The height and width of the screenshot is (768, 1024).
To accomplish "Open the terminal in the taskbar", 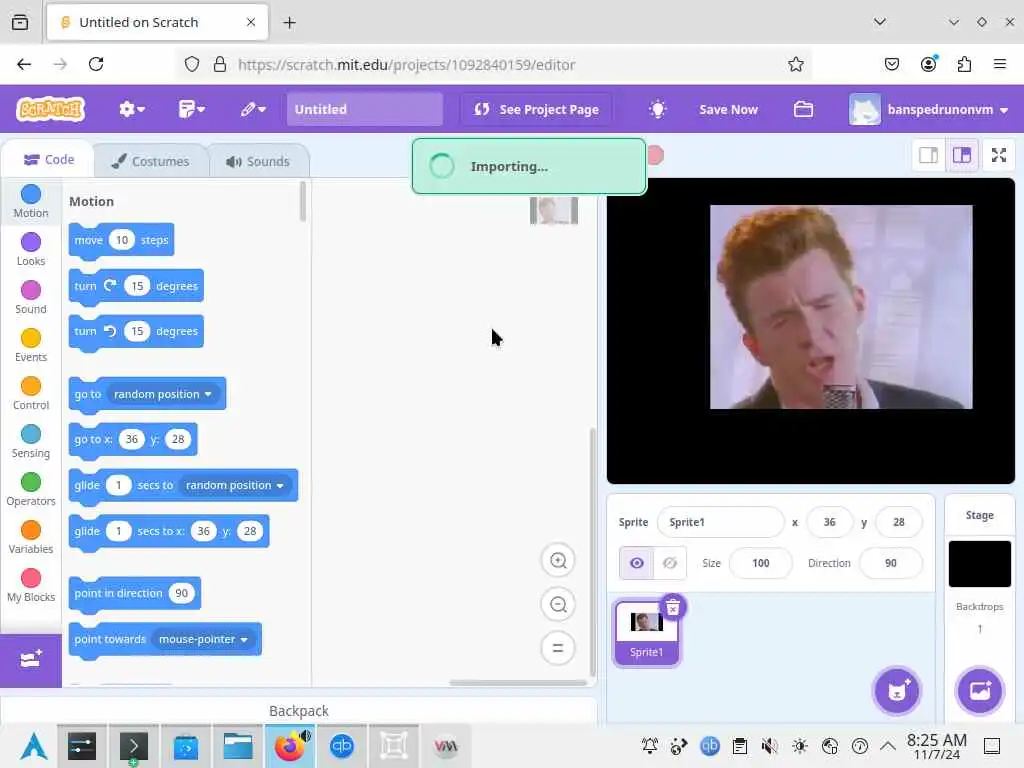I will click(133, 746).
